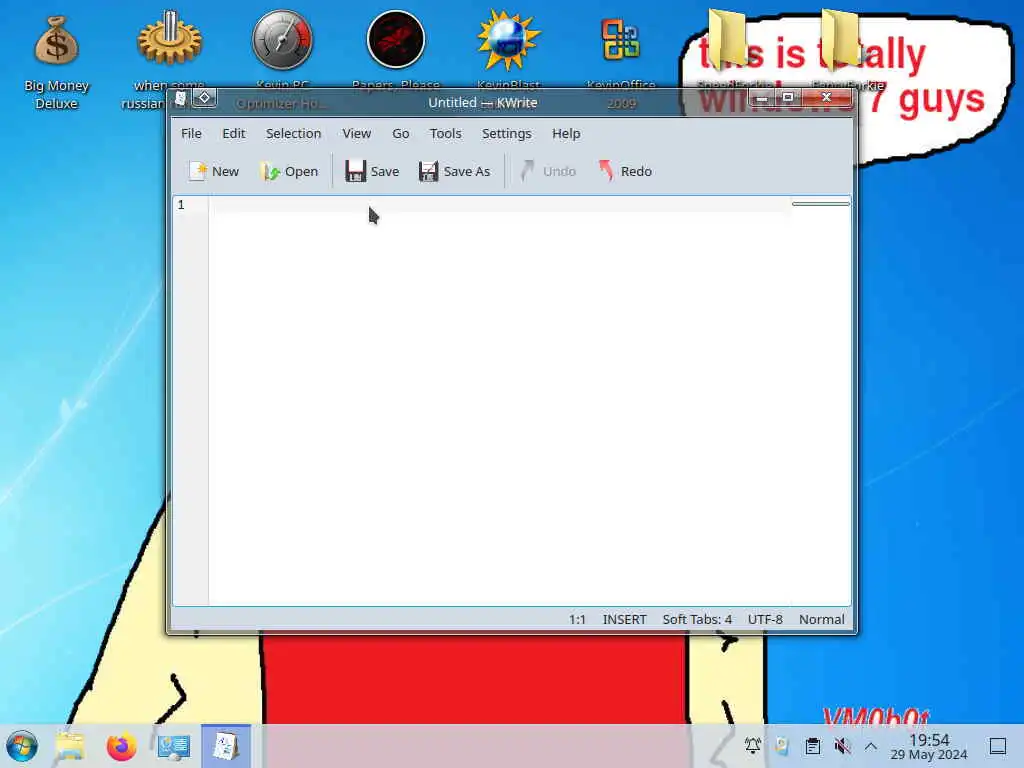Save the document using the Save icon

pyautogui.click(x=355, y=171)
